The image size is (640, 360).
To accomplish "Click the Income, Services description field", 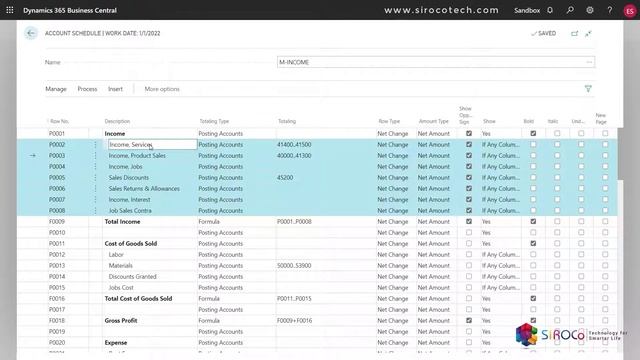I will click(152, 144).
